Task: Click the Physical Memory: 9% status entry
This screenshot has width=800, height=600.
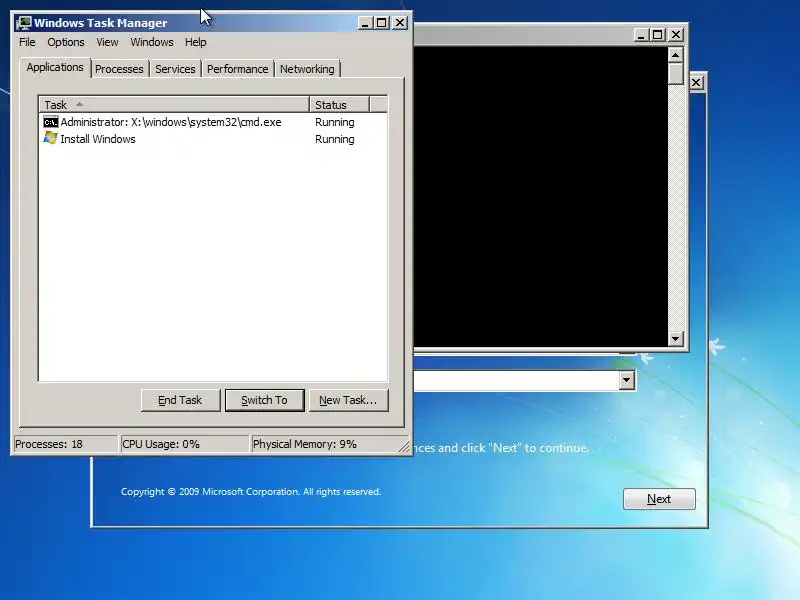Action: pos(324,444)
